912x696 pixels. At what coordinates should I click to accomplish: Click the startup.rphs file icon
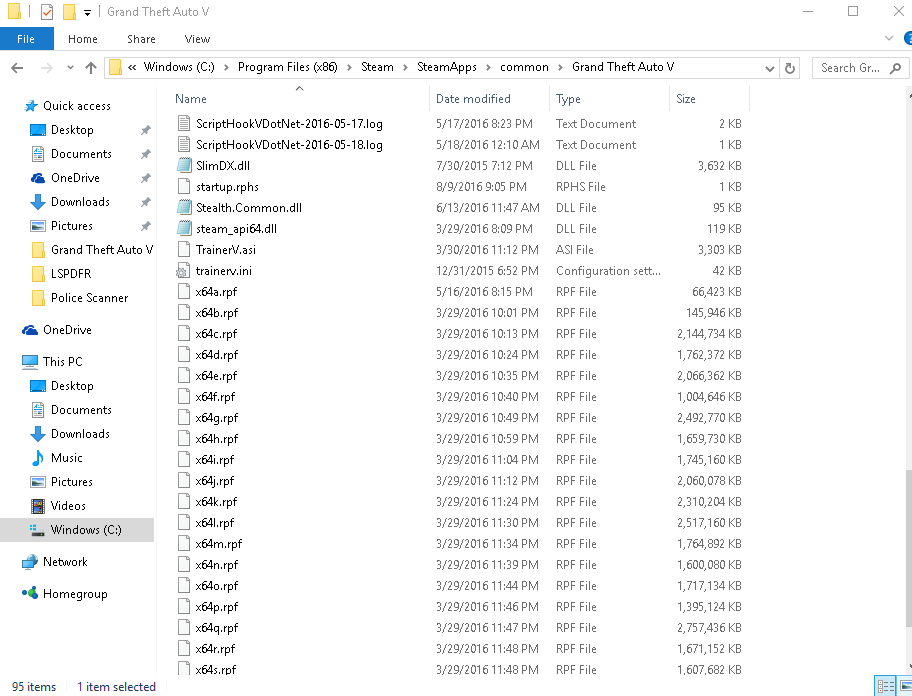pos(184,187)
